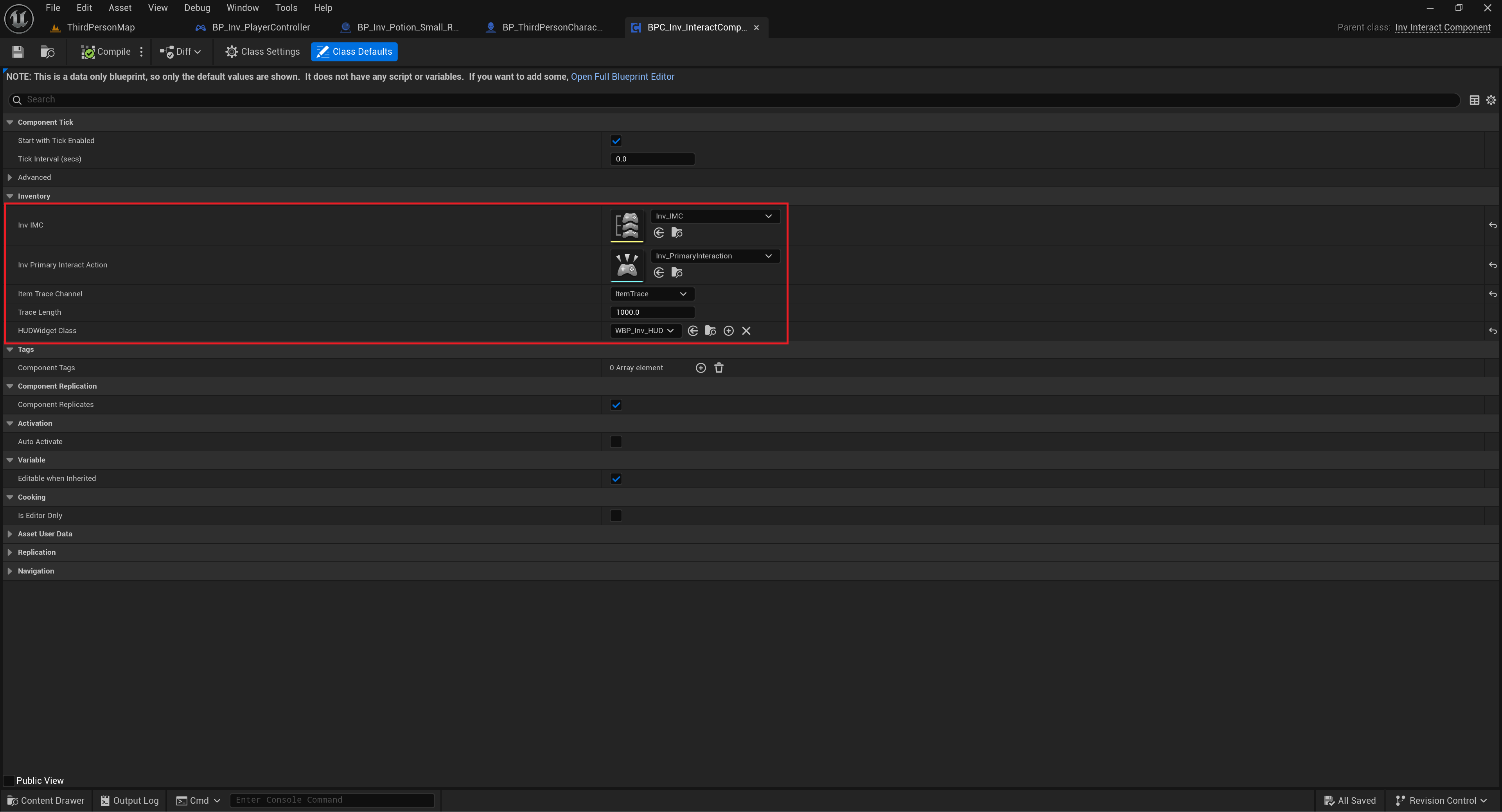This screenshot has width=1502, height=812.
Task: Open the WBP_Inv_HUD class dropdown
Action: pos(644,330)
